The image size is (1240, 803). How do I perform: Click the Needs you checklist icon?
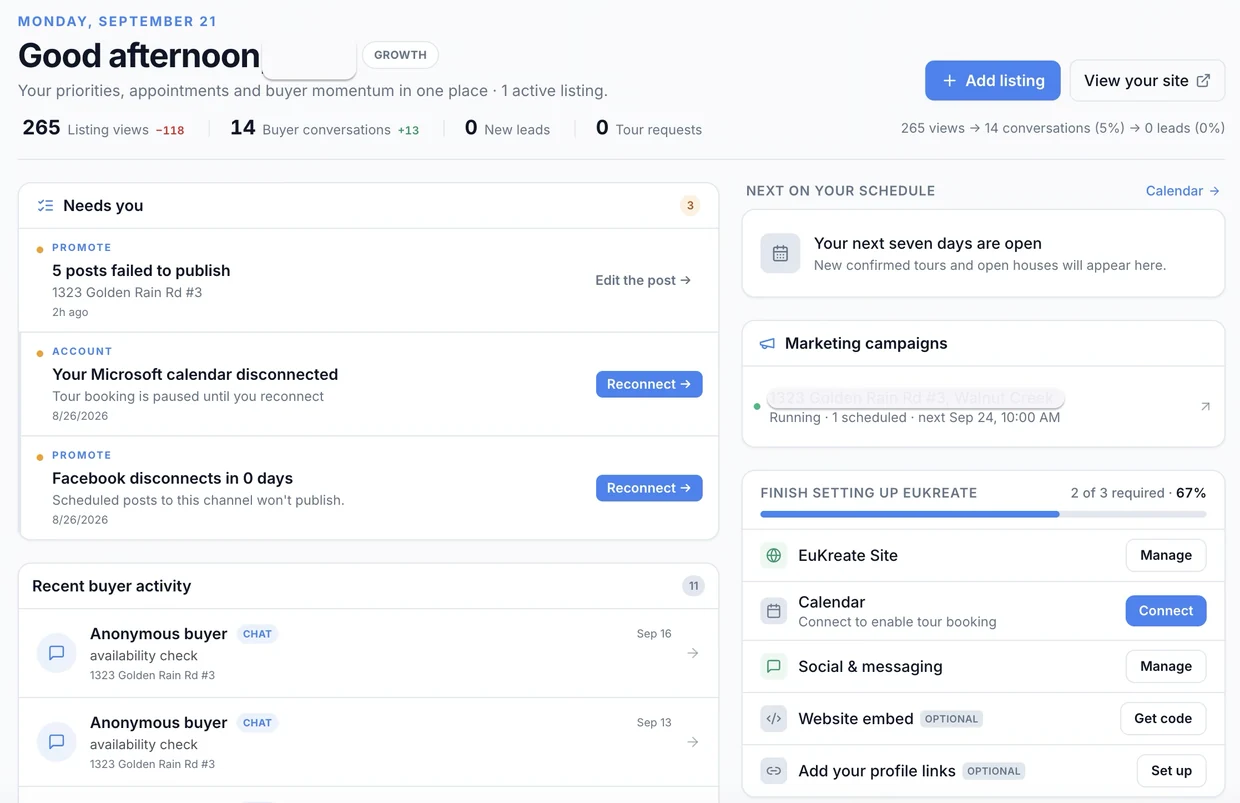tap(45, 205)
